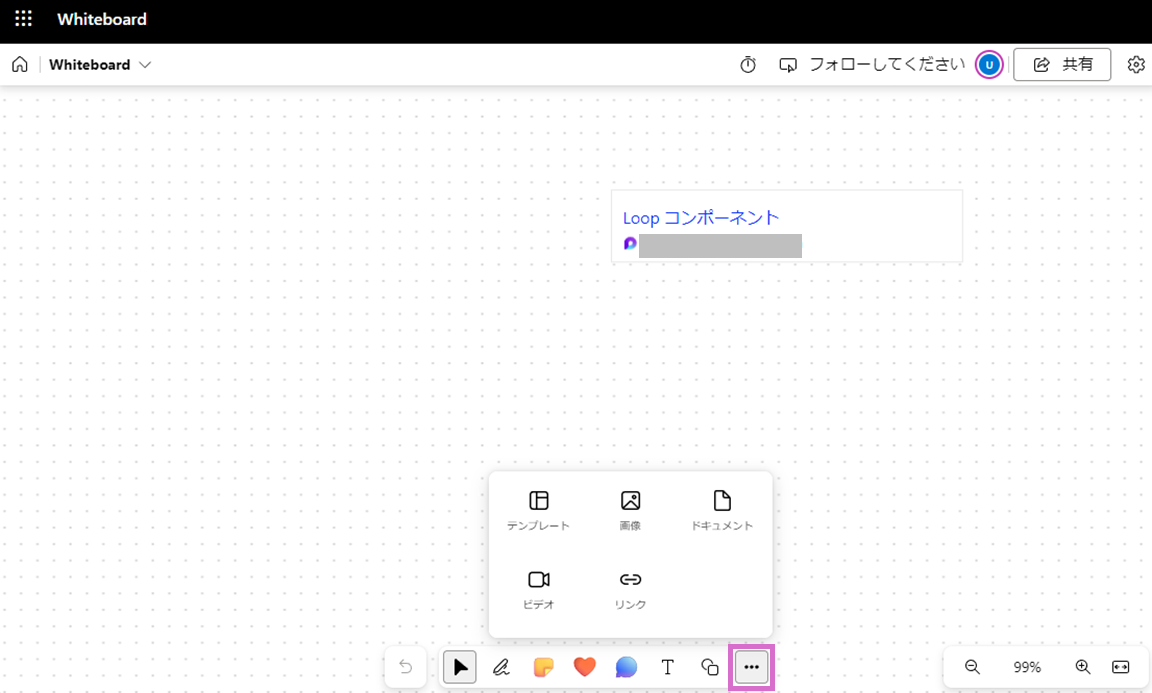Click the 共有 share button
The height and width of the screenshot is (693, 1152).
(x=1062, y=65)
